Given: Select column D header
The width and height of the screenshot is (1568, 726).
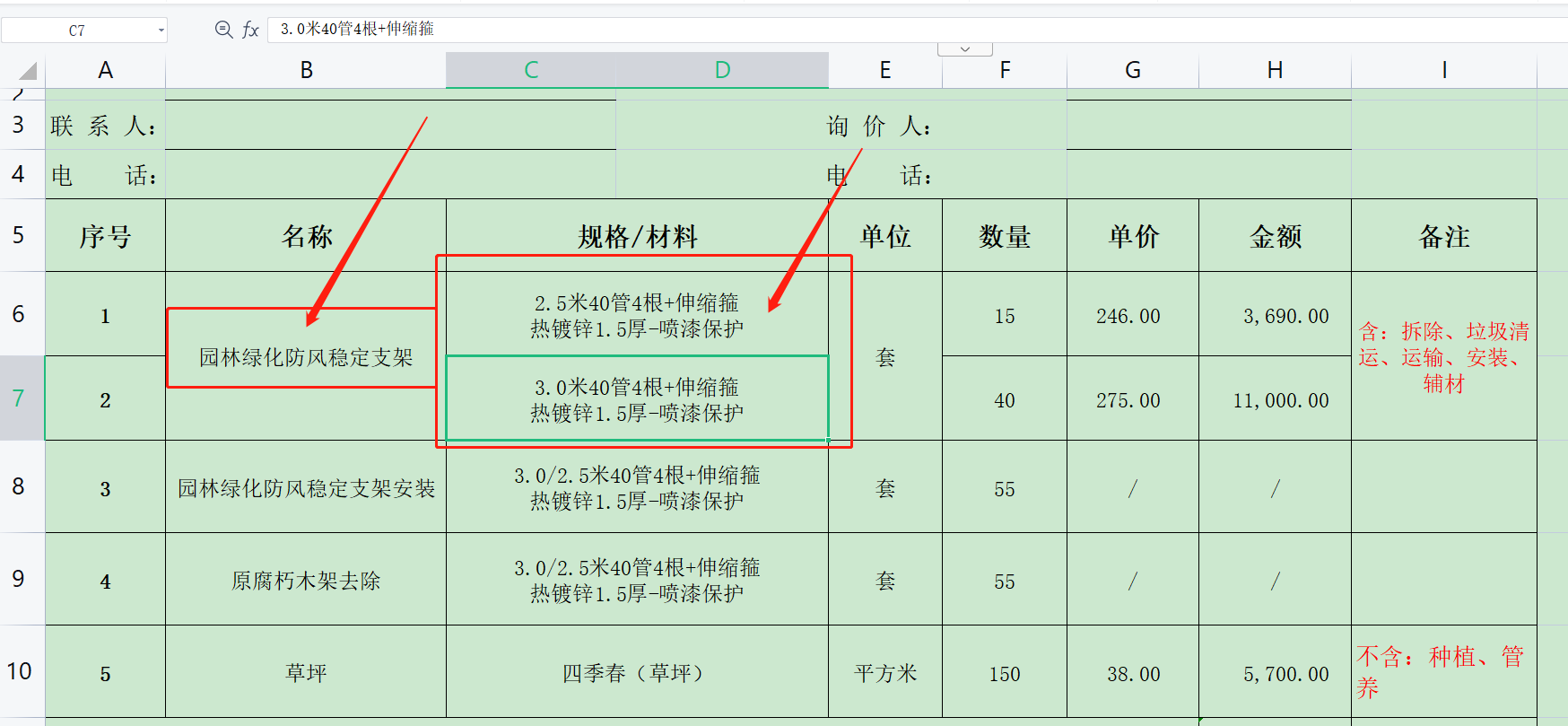Looking at the screenshot, I should coord(722,70).
